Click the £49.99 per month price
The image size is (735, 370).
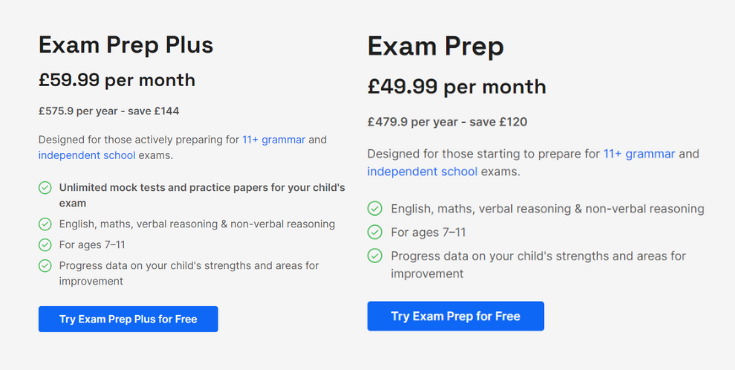point(457,87)
